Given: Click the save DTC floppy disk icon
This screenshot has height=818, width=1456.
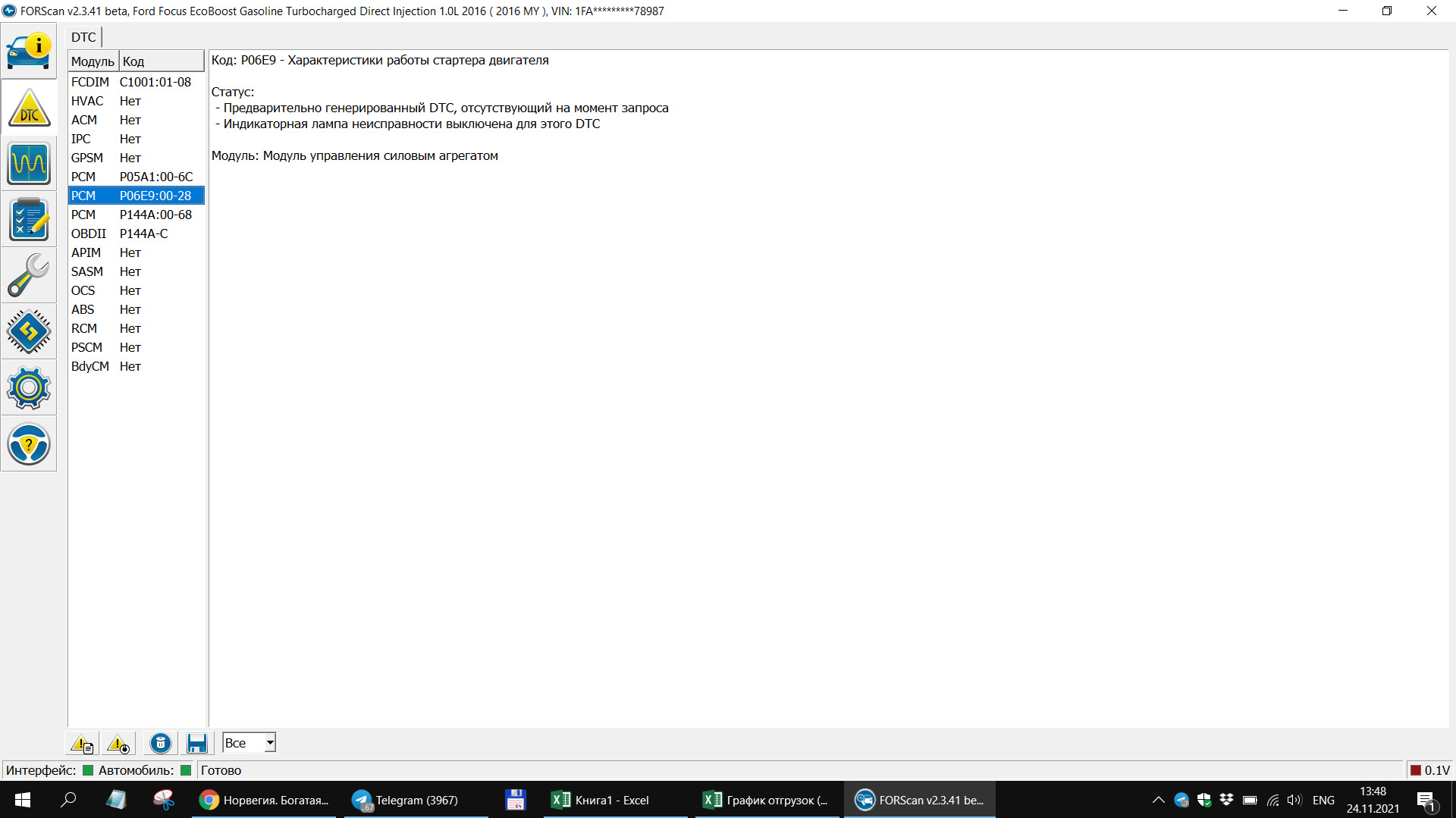Looking at the screenshot, I should coord(197,744).
